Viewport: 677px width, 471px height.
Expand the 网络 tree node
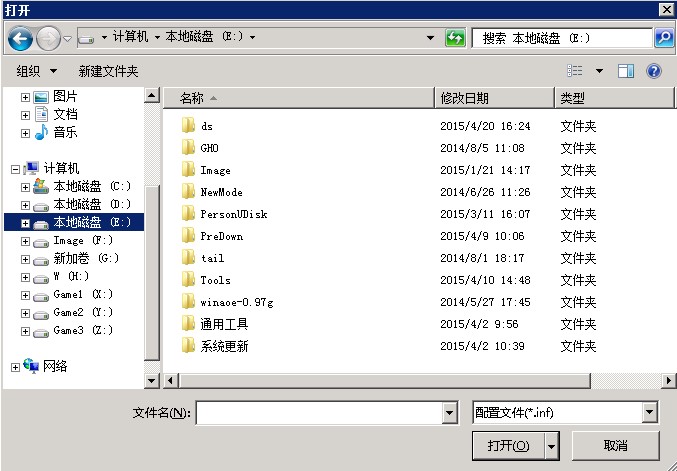click(15, 367)
